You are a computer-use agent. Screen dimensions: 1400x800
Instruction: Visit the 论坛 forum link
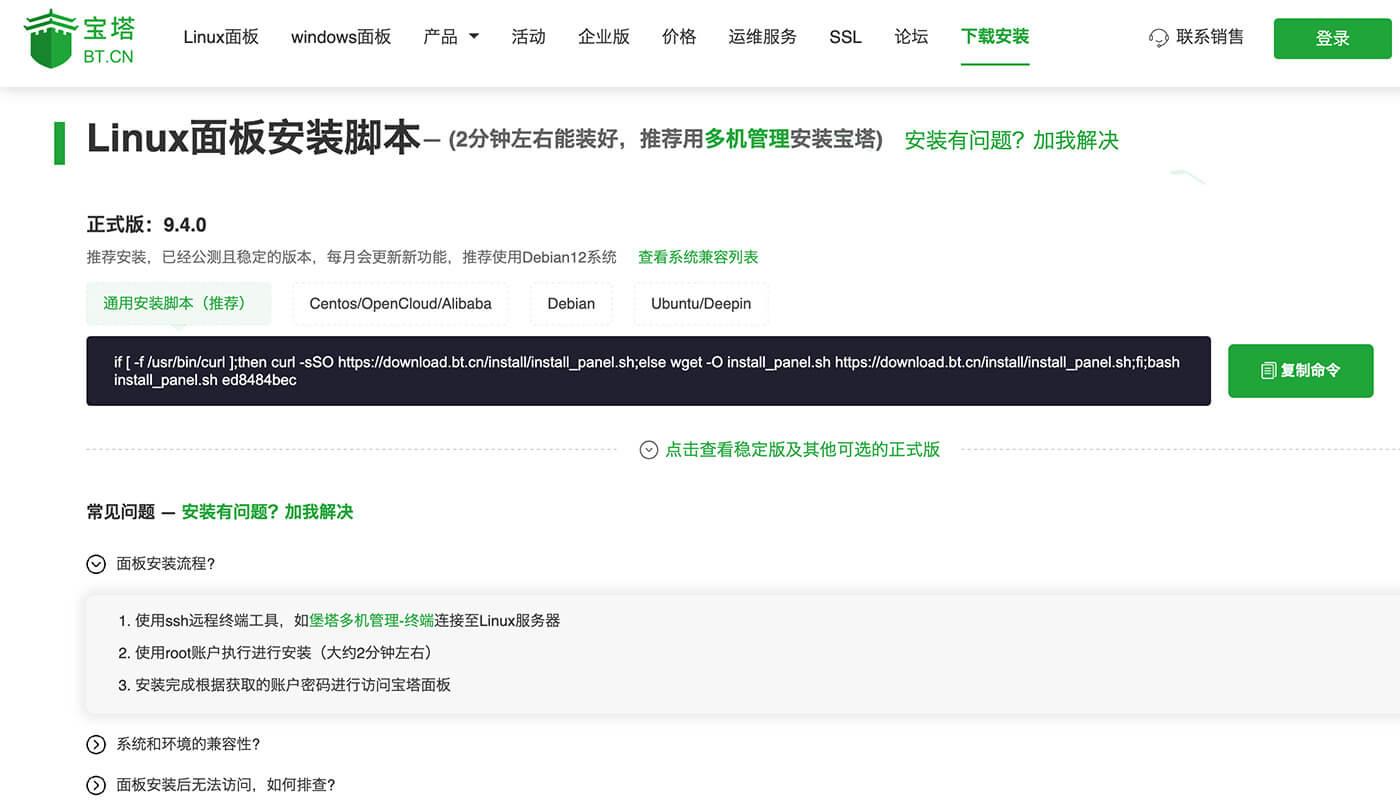911,37
